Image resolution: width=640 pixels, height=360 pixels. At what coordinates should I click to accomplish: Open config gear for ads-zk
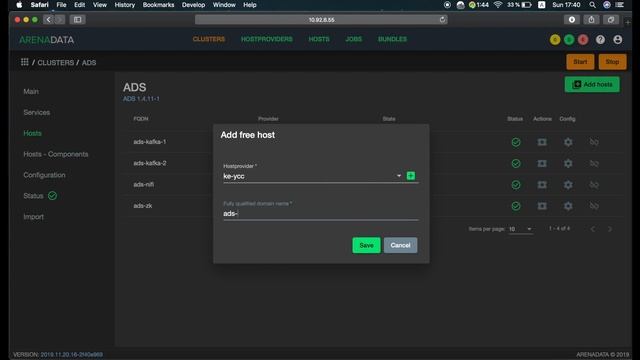coord(568,206)
